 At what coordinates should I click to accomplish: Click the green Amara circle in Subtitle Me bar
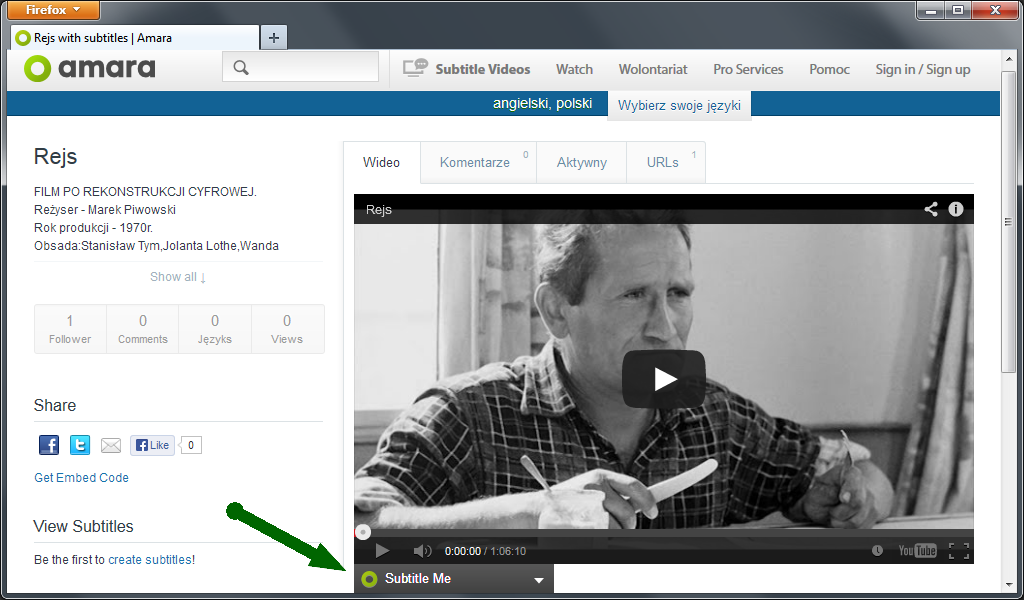click(x=370, y=579)
